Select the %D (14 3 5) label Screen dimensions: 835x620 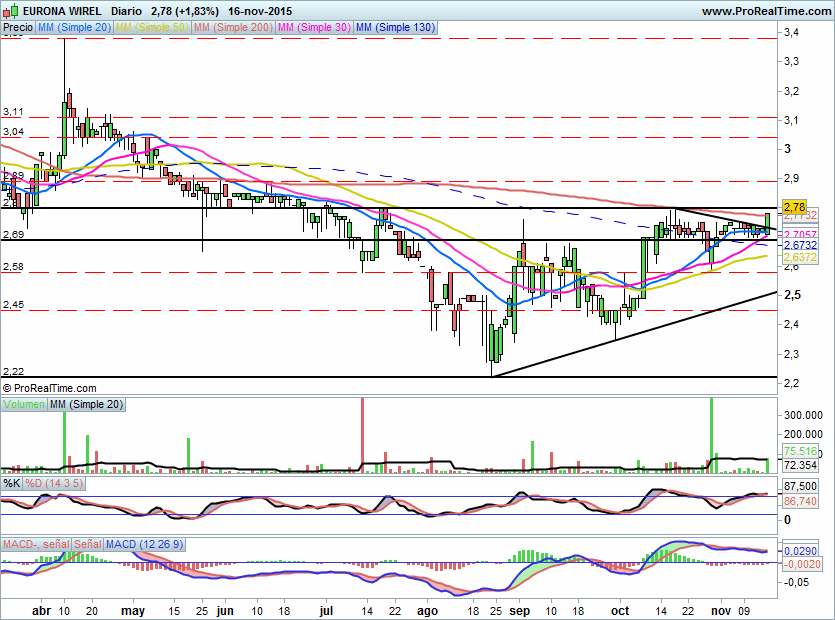[x=54, y=483]
